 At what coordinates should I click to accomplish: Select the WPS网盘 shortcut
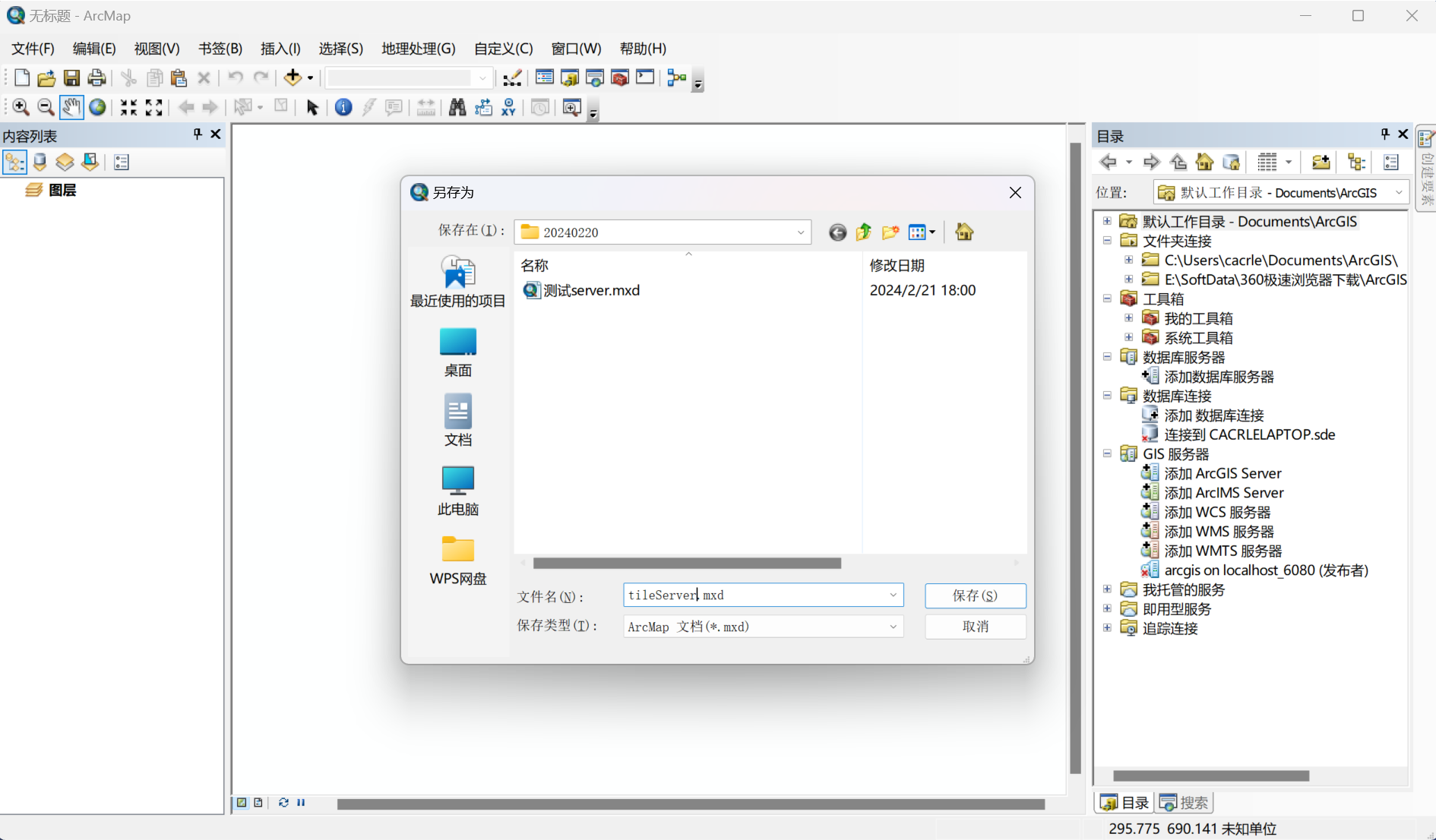click(458, 561)
